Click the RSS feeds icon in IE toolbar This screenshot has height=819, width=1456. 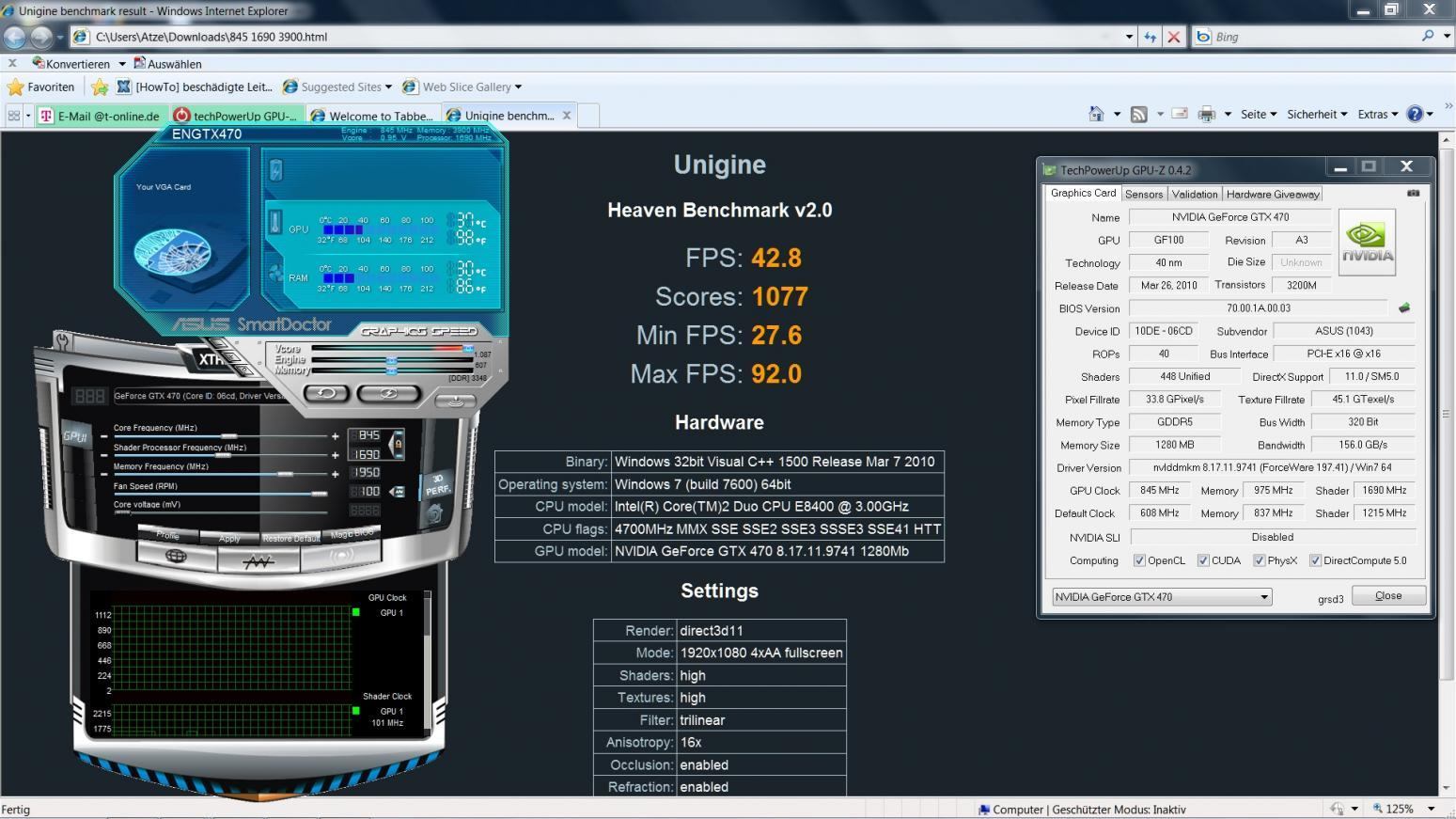tap(1139, 114)
